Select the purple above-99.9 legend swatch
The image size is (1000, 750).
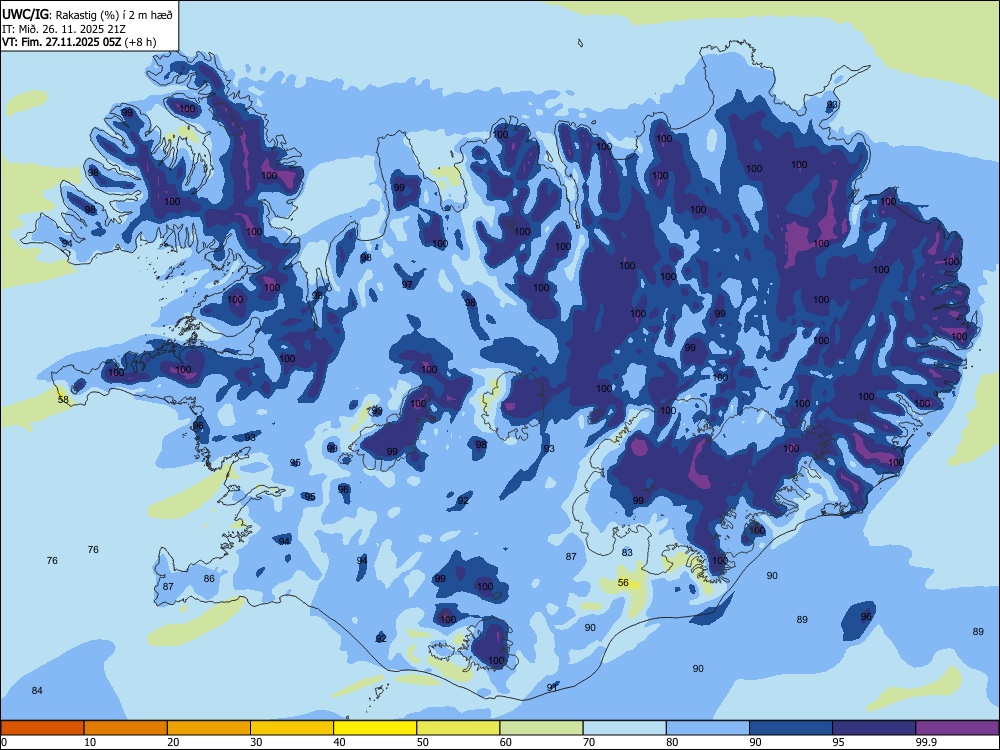tap(957, 728)
